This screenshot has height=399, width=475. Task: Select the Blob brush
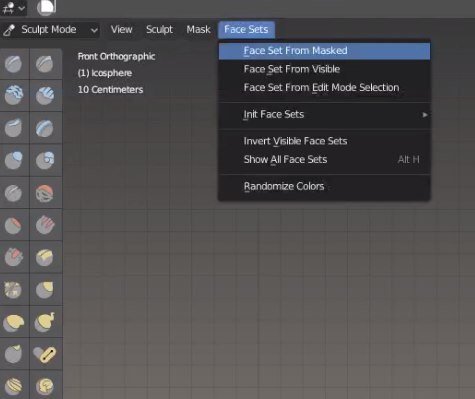click(x=45, y=160)
